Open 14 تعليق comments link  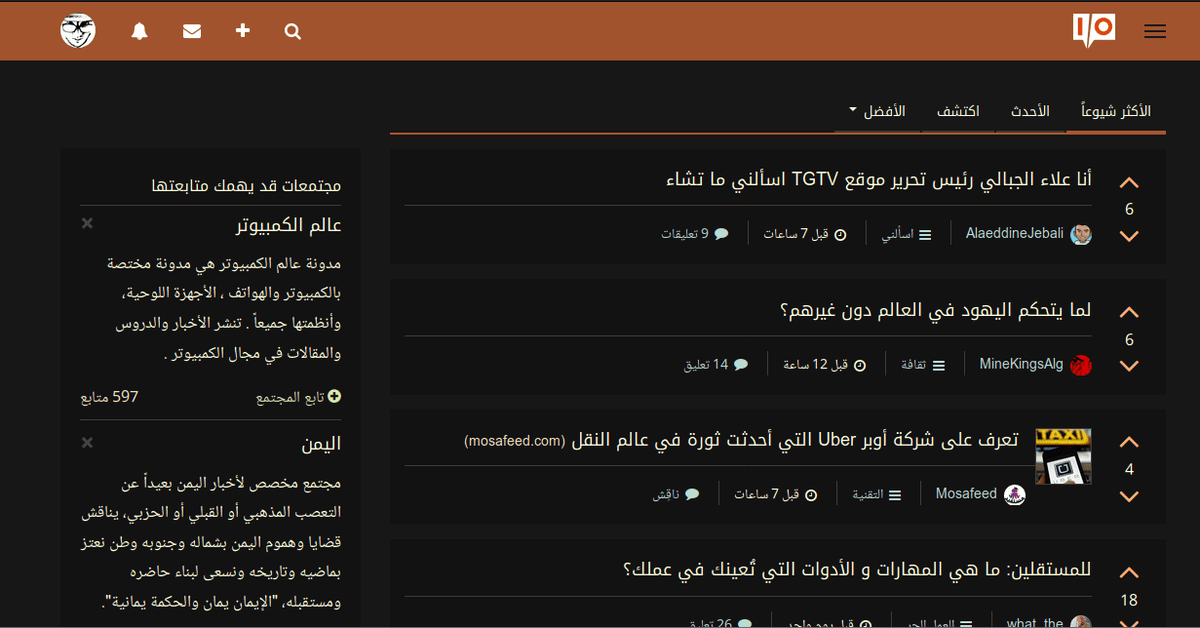coord(716,364)
